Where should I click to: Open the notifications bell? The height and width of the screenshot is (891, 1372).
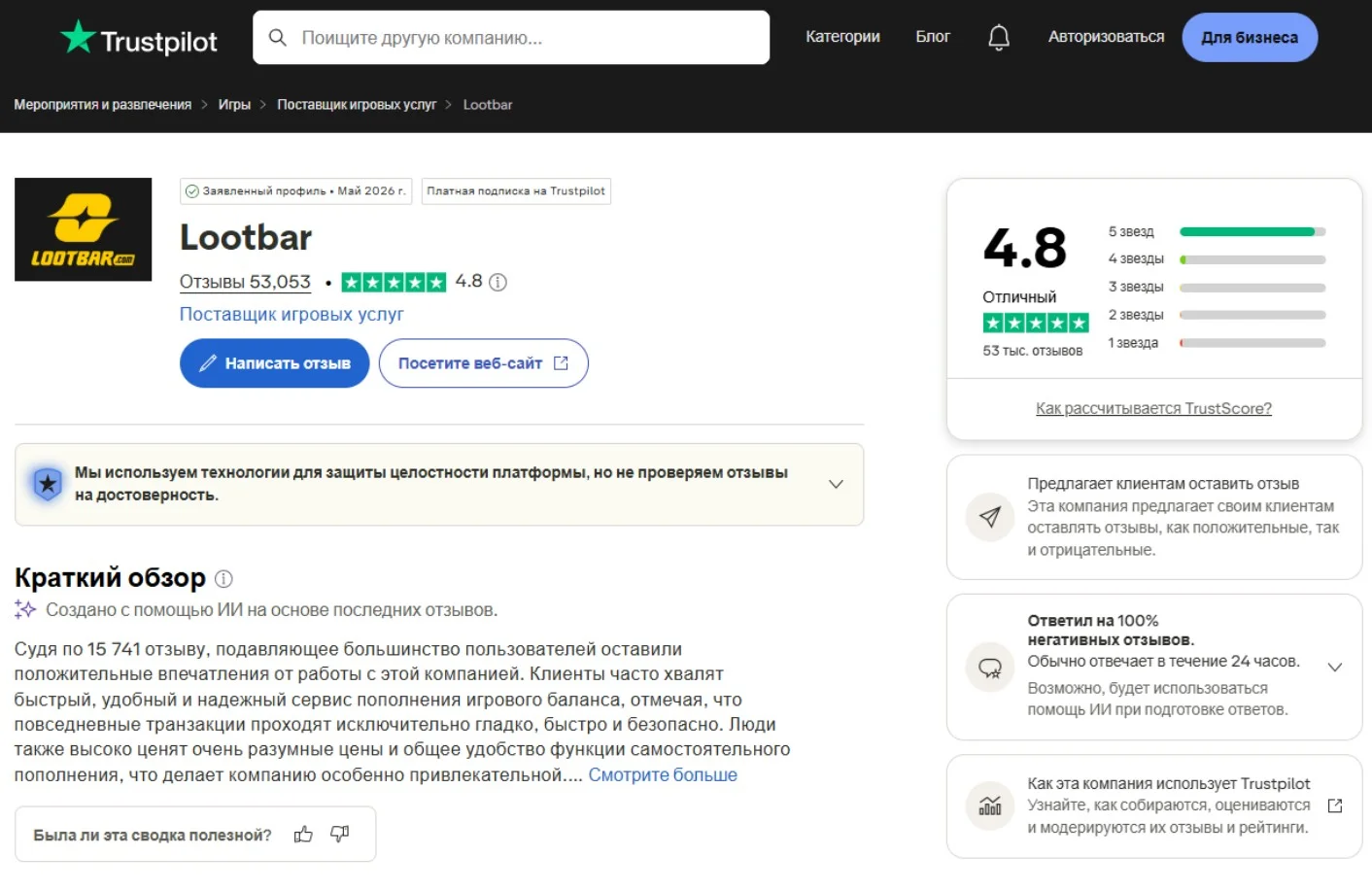point(999,38)
